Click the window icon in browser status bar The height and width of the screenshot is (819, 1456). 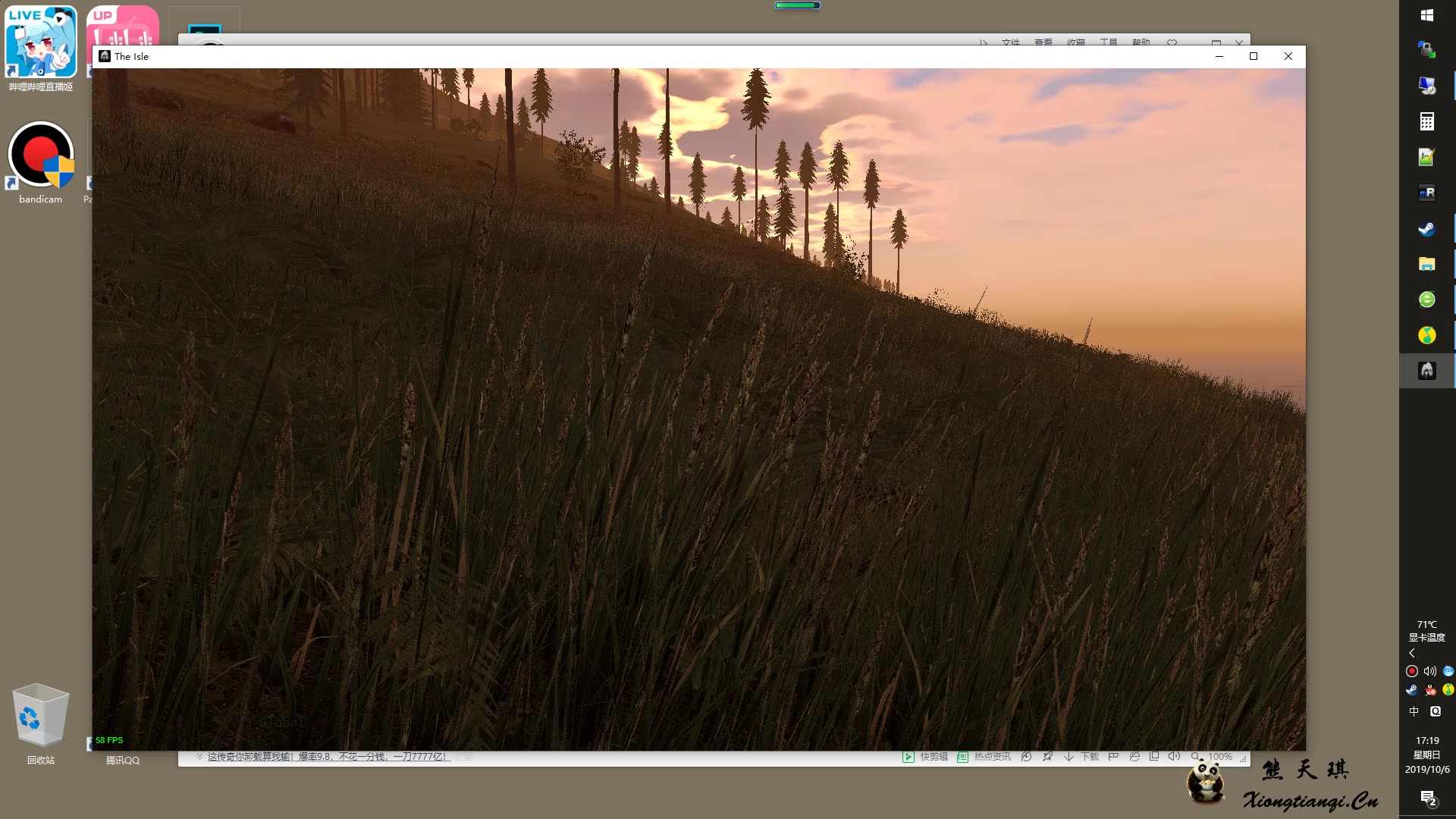pos(1154,757)
